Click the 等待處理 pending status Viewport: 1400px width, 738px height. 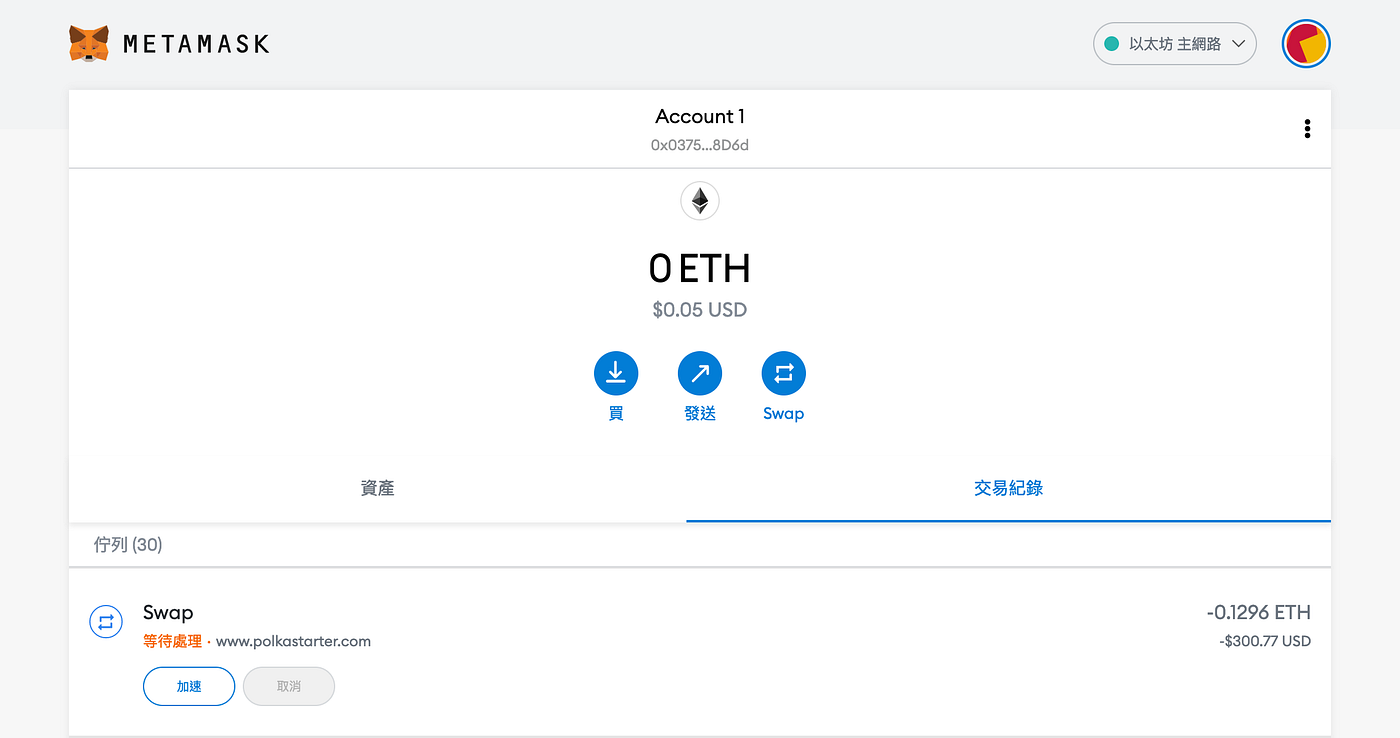coord(173,641)
